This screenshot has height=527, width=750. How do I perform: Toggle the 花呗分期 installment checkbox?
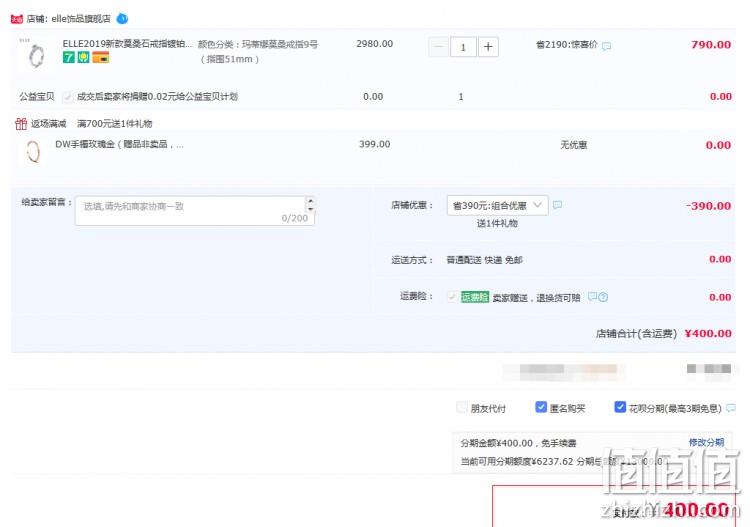(620, 407)
